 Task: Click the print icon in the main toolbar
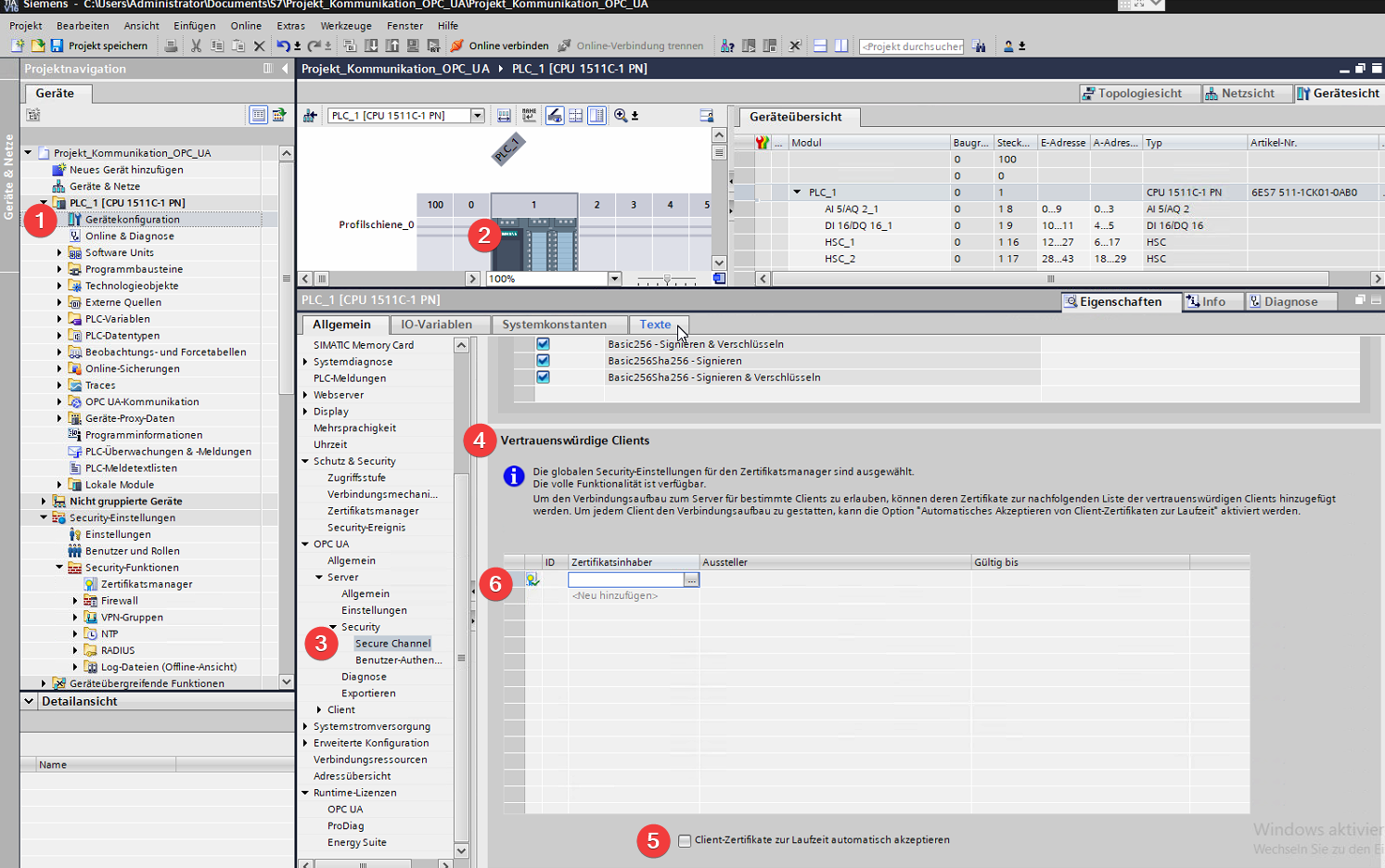coord(171,45)
